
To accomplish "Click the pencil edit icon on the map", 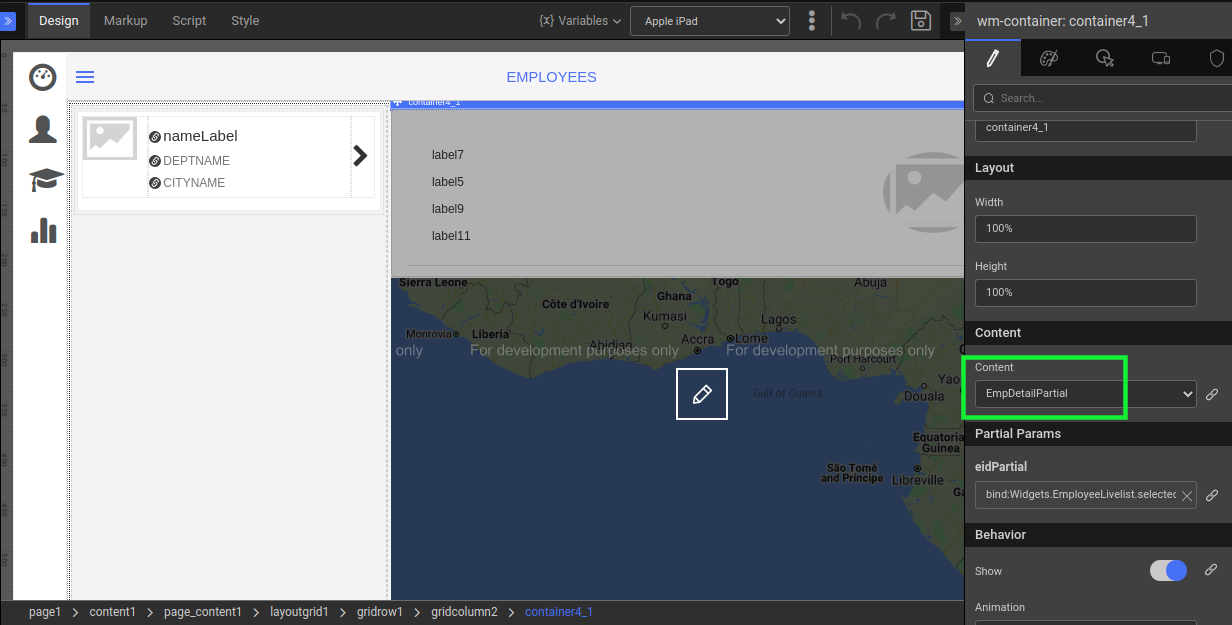I will (x=702, y=394).
